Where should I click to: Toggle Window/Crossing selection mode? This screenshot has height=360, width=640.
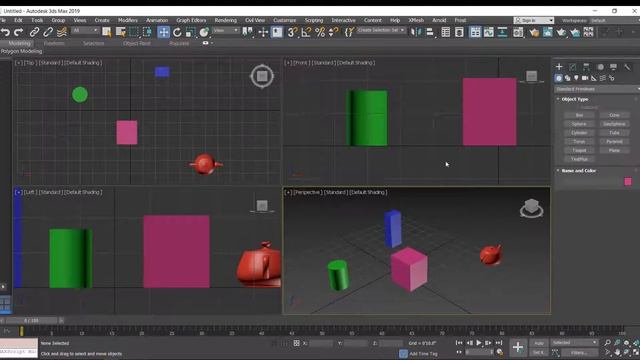pyautogui.click(x=147, y=32)
